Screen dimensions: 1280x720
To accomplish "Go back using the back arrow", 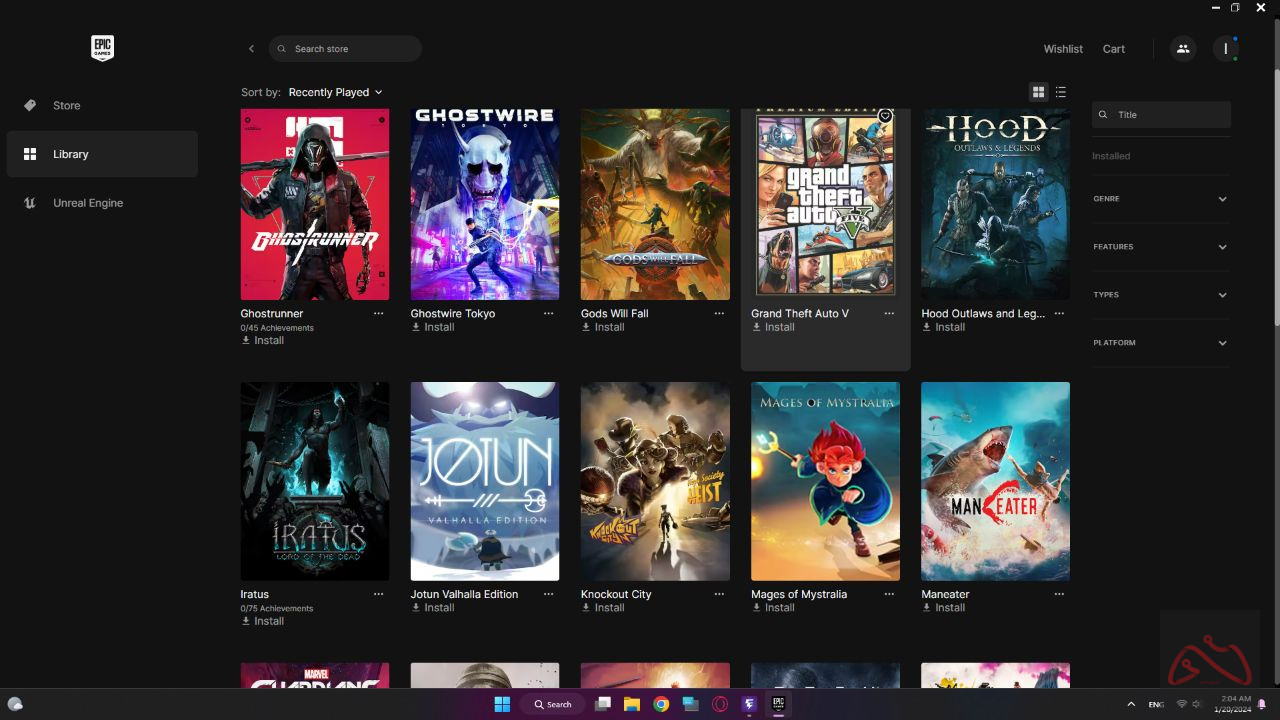I will (251, 49).
